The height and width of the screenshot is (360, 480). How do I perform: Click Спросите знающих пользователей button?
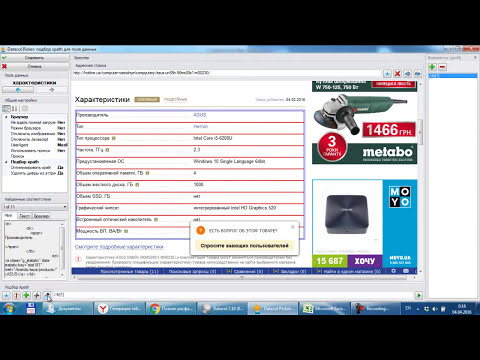coord(244,245)
